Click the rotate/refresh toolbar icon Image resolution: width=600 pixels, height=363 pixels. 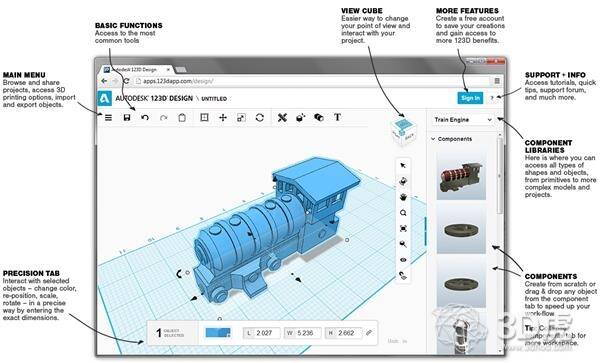click(x=260, y=117)
